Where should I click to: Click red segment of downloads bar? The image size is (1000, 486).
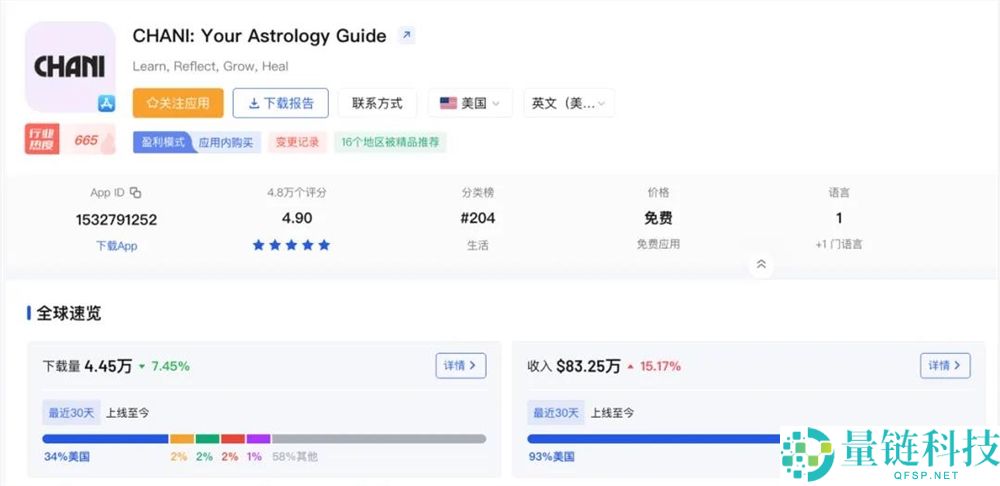point(233,439)
